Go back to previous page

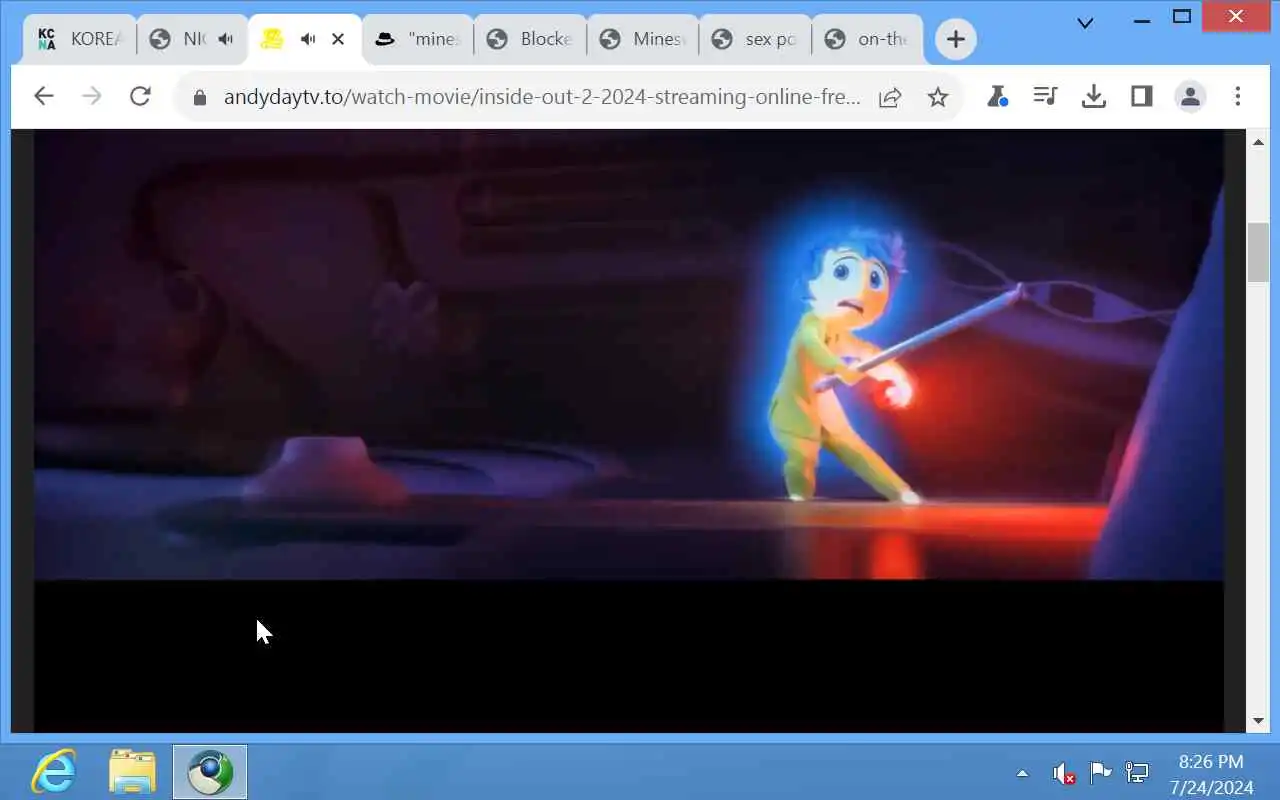click(x=43, y=96)
